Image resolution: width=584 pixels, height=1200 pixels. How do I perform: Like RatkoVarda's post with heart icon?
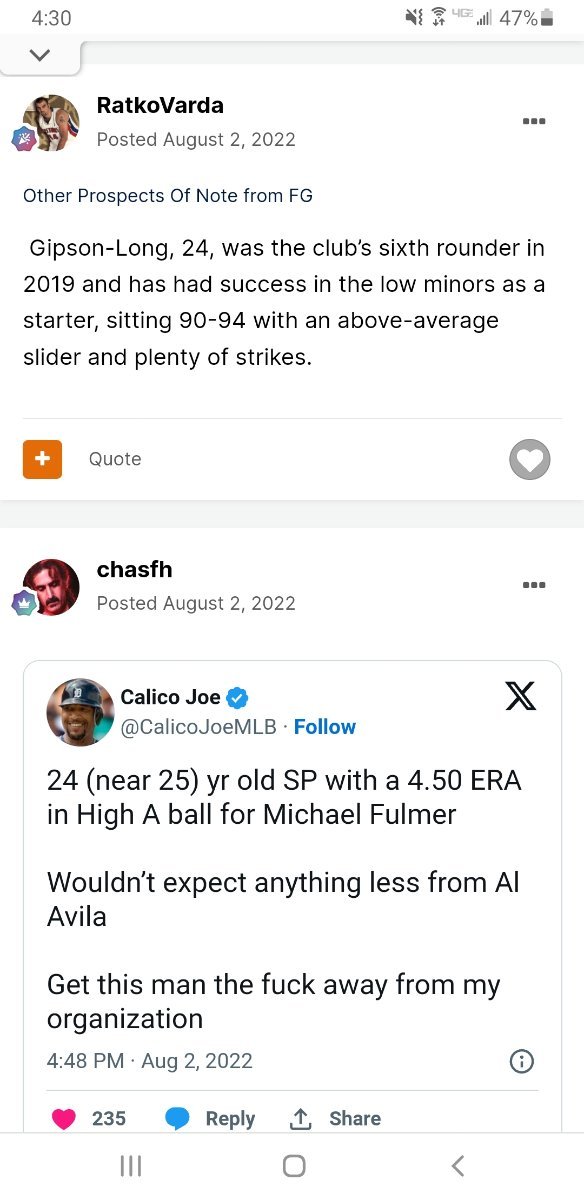530,459
